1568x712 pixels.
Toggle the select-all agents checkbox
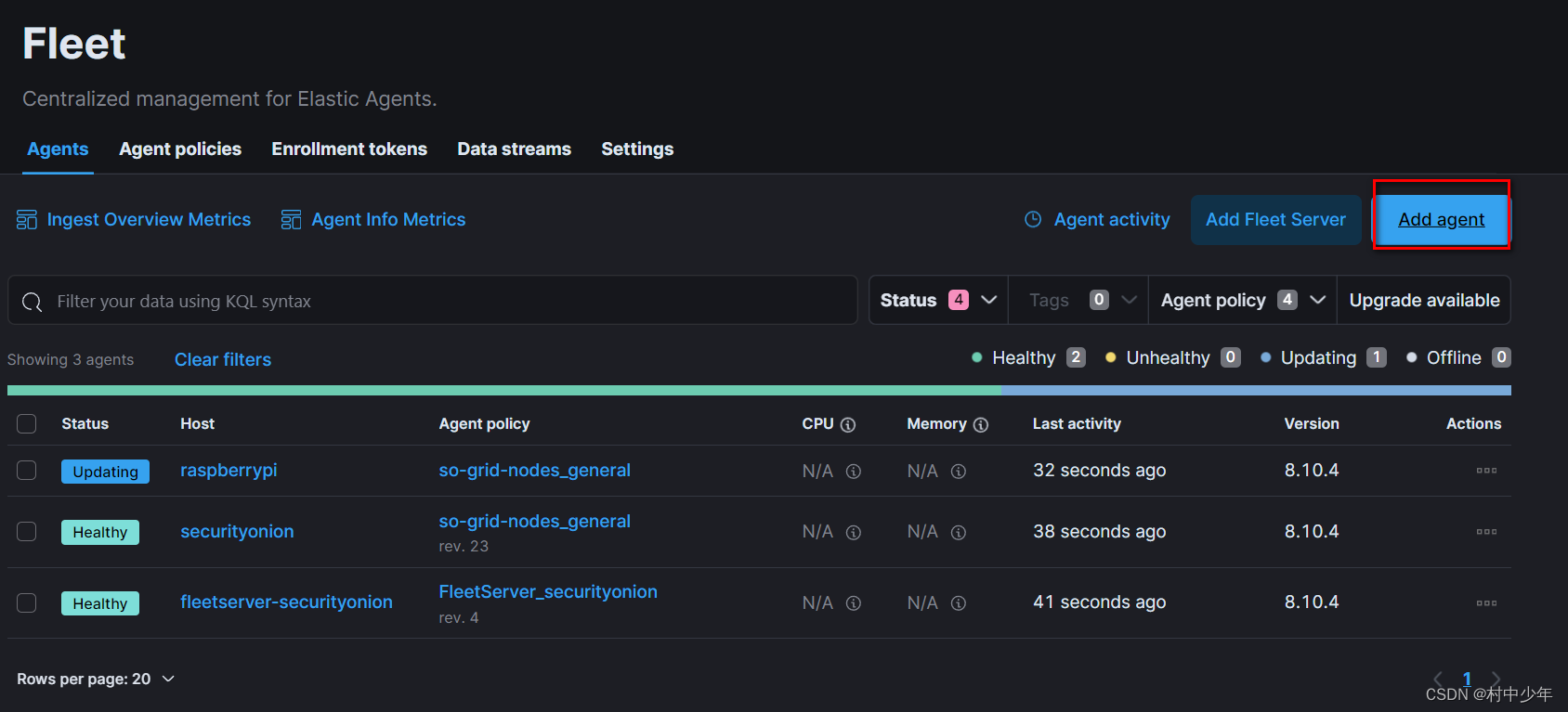click(27, 424)
